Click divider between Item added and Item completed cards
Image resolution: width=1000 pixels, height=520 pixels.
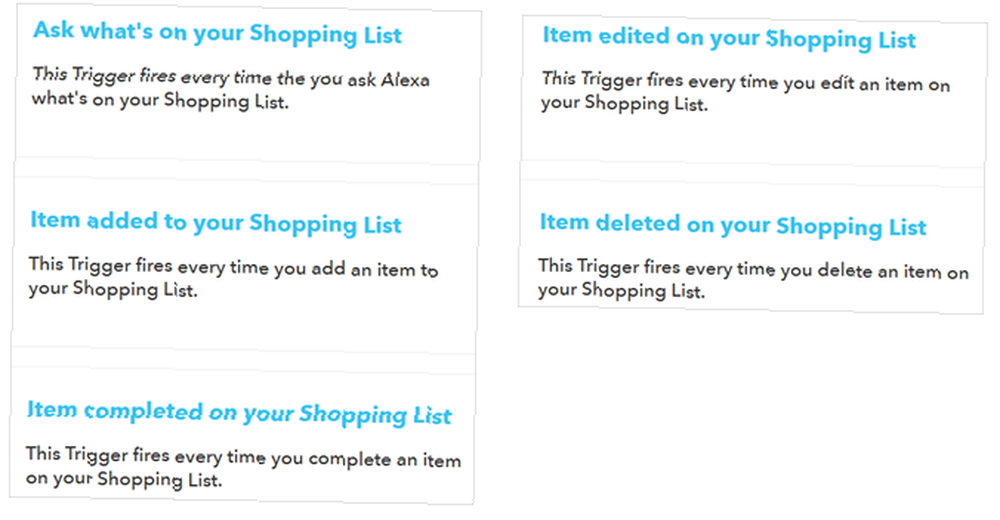click(243, 361)
